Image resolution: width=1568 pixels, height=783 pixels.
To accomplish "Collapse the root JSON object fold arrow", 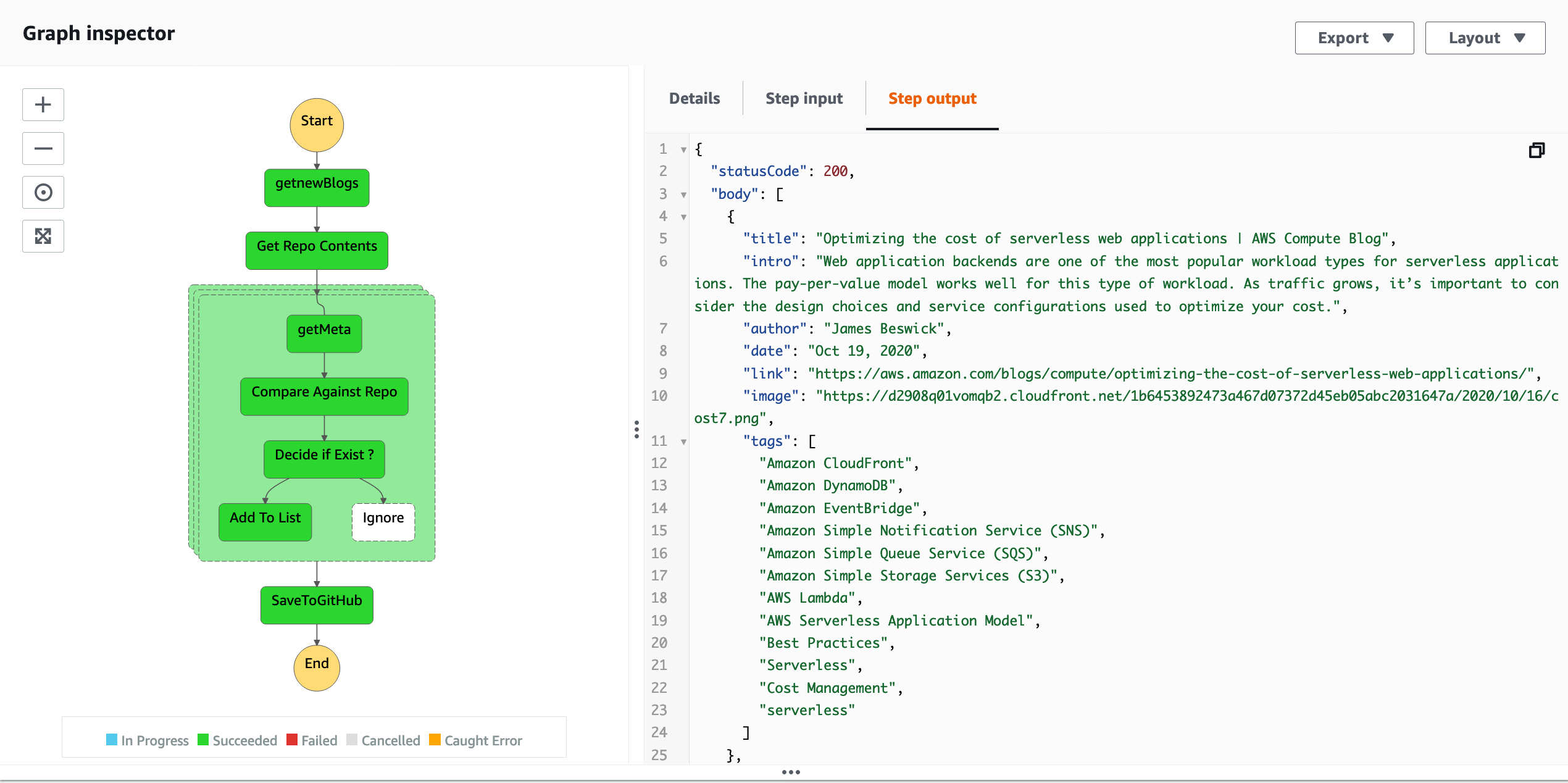I will click(x=683, y=149).
